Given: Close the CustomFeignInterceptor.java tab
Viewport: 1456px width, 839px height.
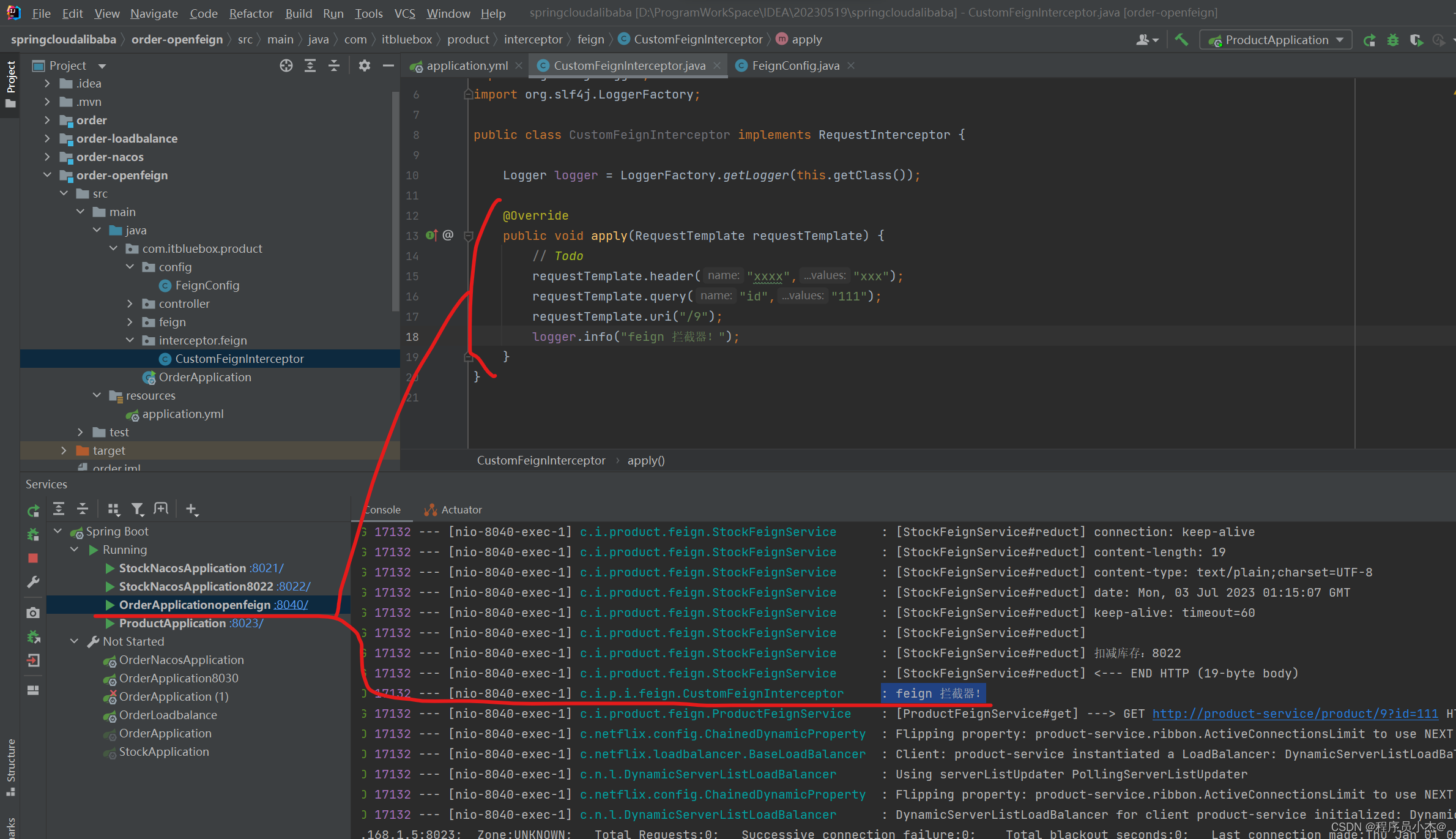Looking at the screenshot, I should point(717,65).
